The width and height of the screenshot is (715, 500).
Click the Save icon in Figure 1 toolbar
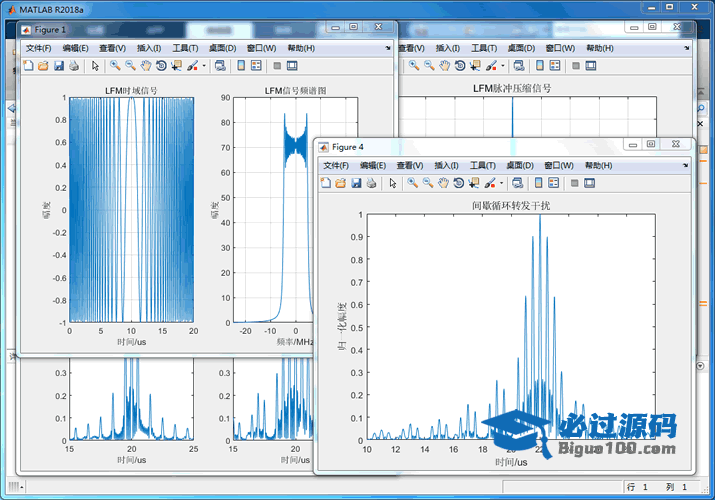(x=59, y=66)
